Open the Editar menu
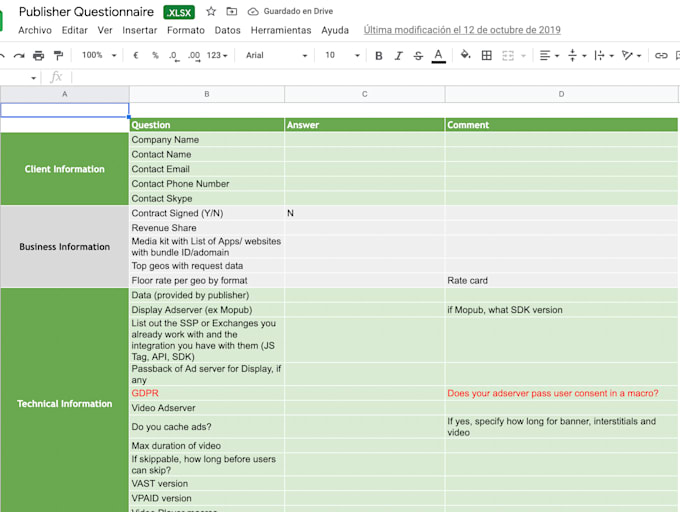 coord(74,30)
